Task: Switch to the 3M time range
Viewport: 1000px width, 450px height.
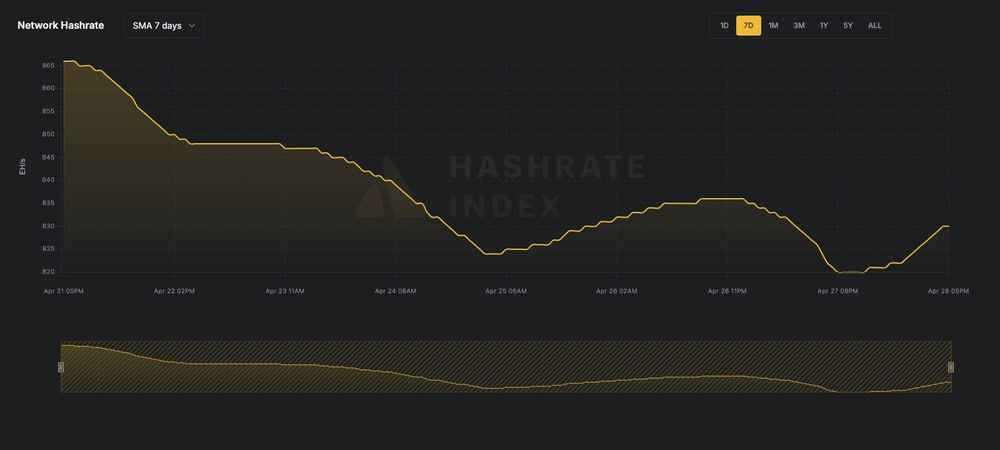Action: pos(798,25)
